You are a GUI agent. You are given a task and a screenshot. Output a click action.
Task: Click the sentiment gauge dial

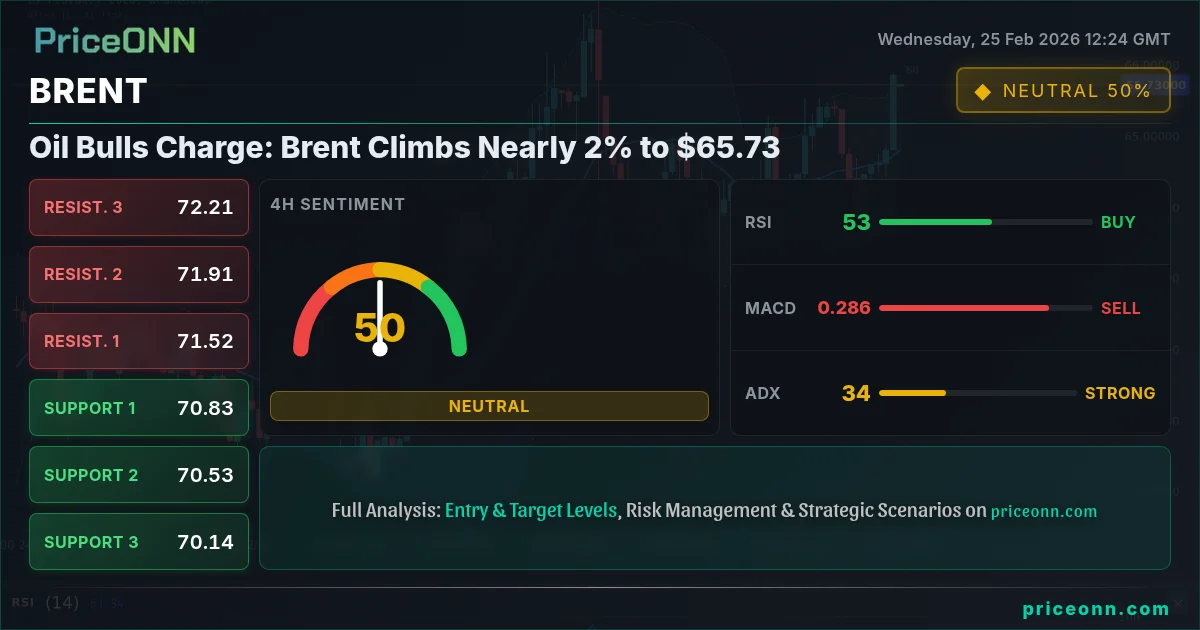[380, 309]
